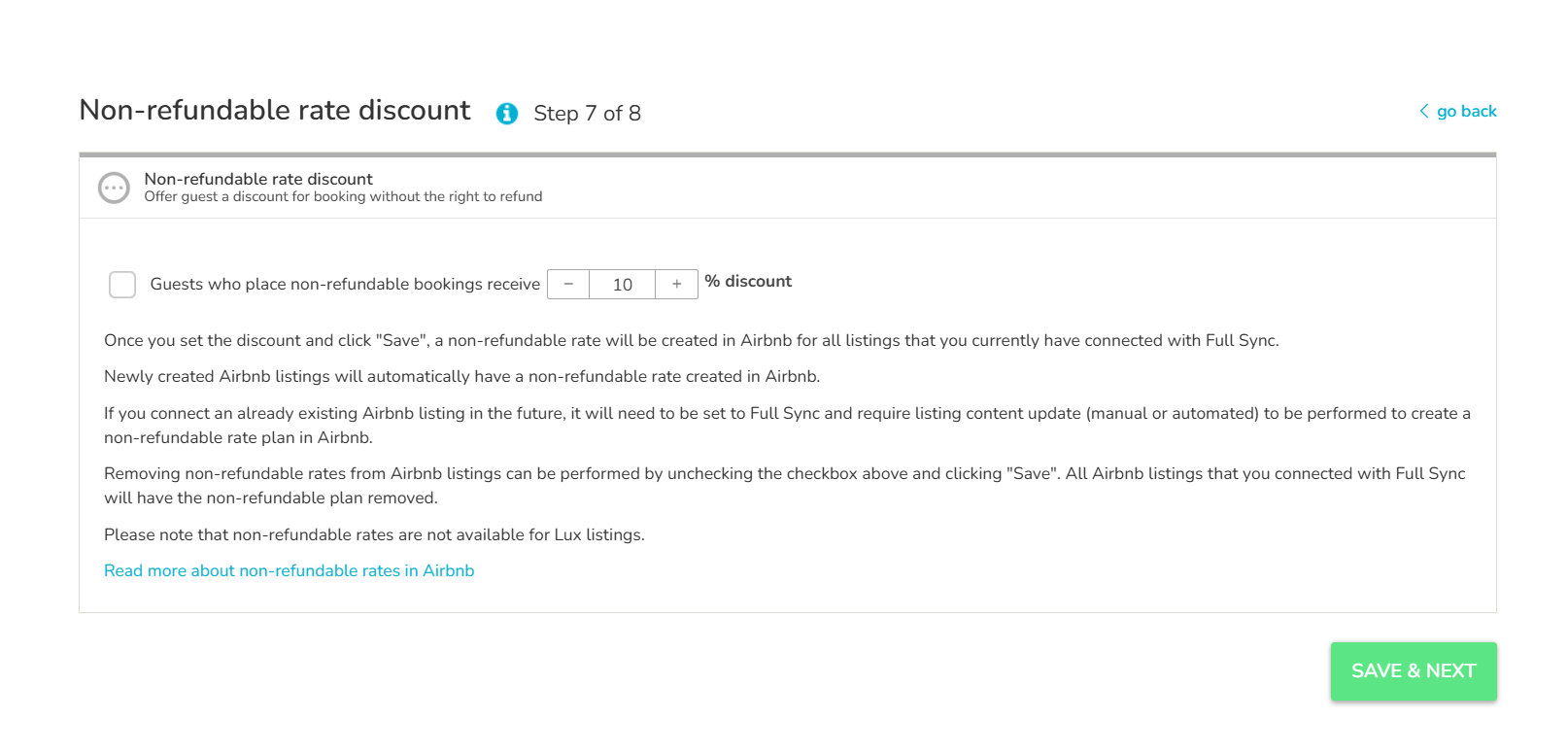Click the left chevron before go back
The height and width of the screenshot is (755, 1568).
(1424, 111)
